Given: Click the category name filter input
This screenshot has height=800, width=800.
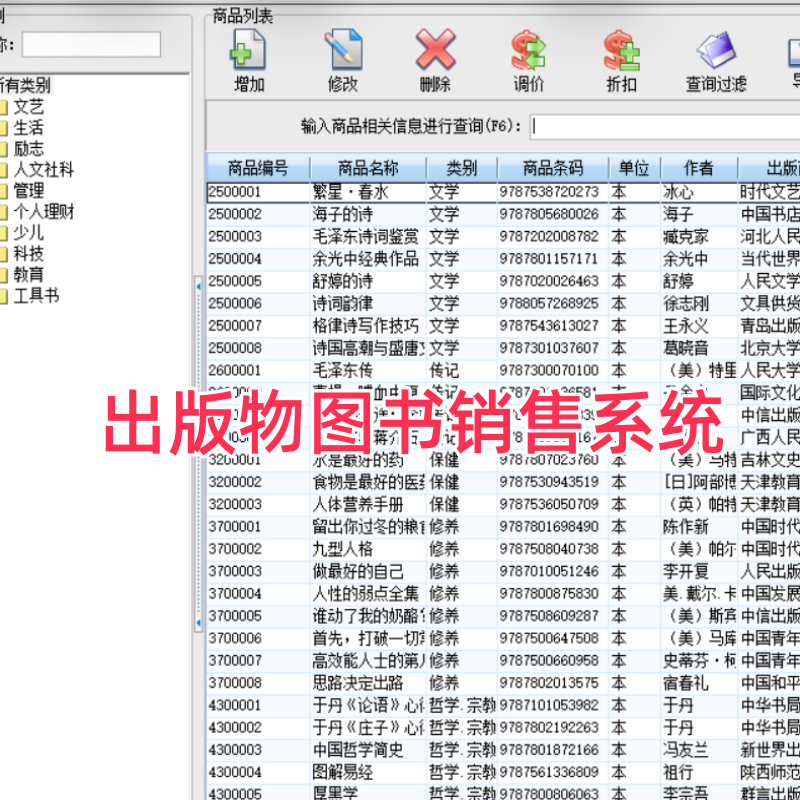Looking at the screenshot, I should (91, 44).
